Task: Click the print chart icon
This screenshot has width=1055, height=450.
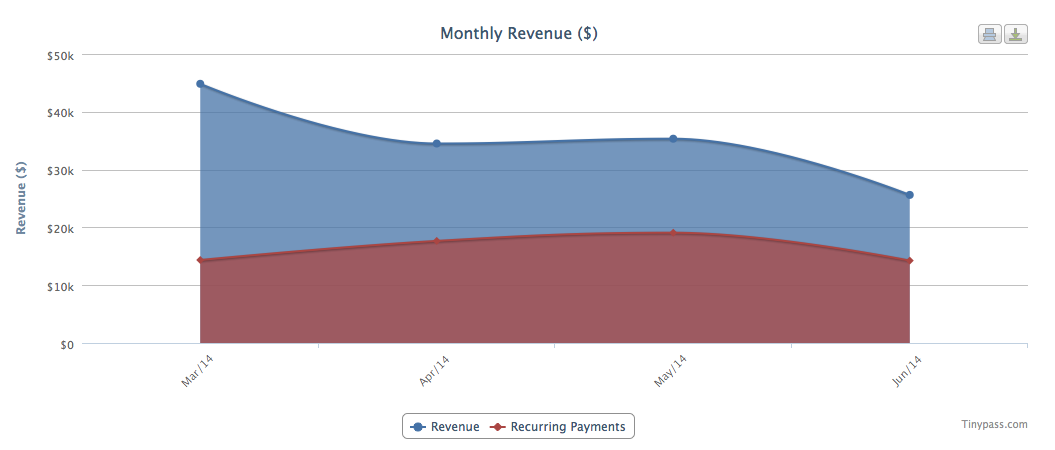Action: click(x=989, y=35)
